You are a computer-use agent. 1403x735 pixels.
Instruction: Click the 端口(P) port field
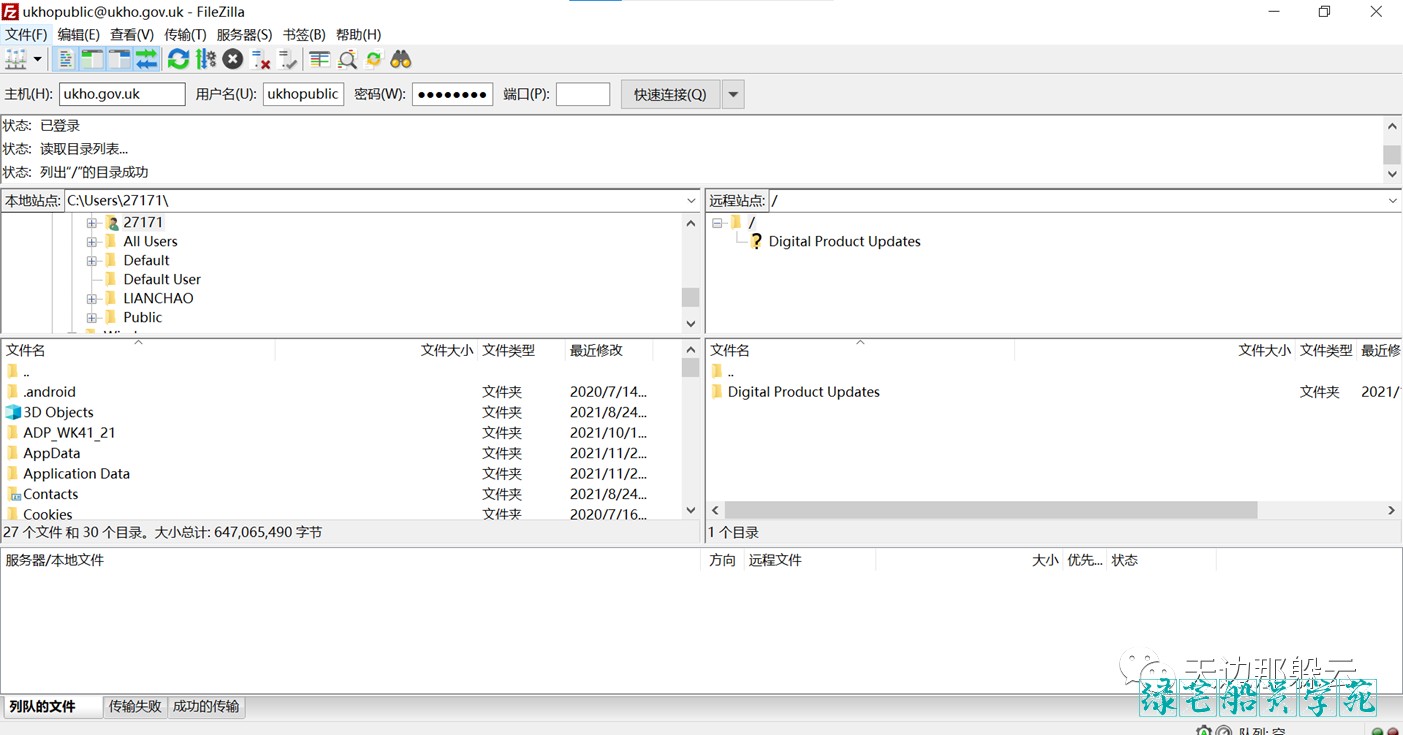[x=583, y=94]
